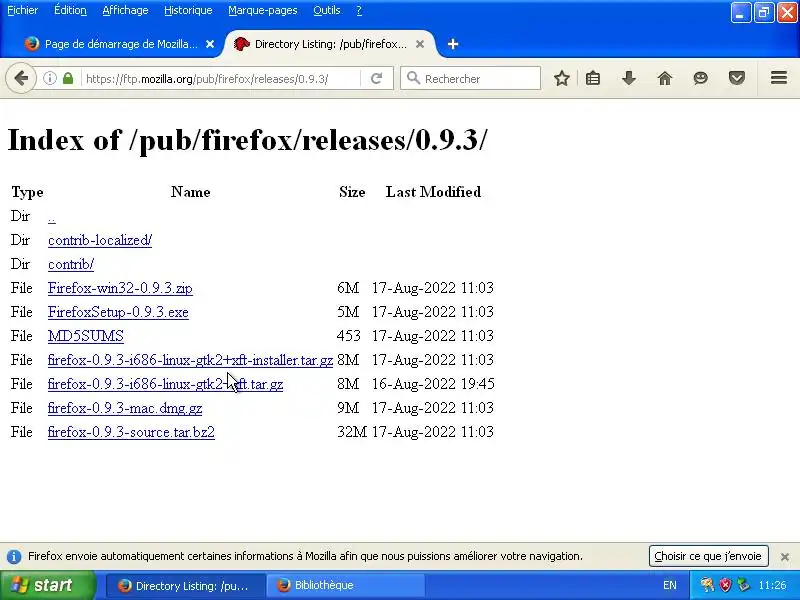Click the Index of /pub/firefox/releases/0.9.3/ heading
Viewport: 800px width, 600px height.
[247, 140]
